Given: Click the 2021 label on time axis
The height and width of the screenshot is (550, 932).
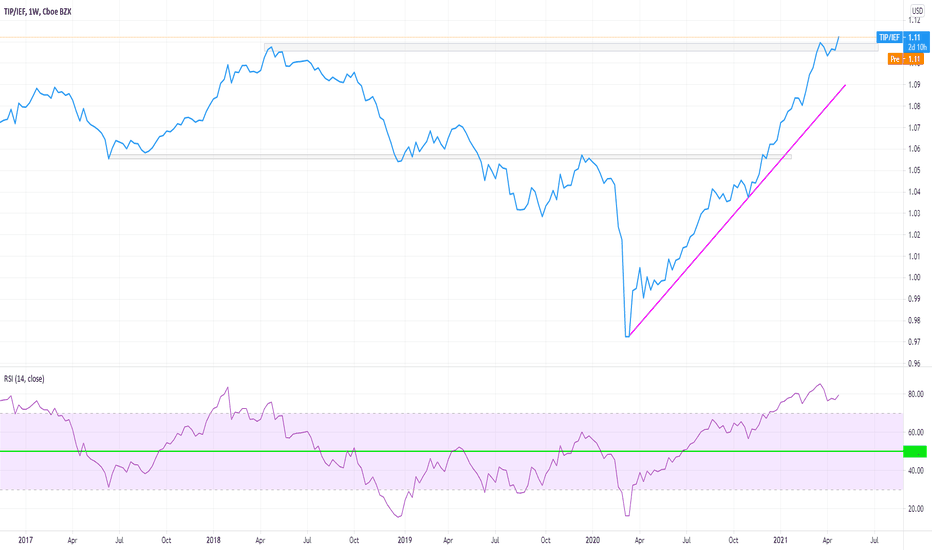Looking at the screenshot, I should [780, 540].
